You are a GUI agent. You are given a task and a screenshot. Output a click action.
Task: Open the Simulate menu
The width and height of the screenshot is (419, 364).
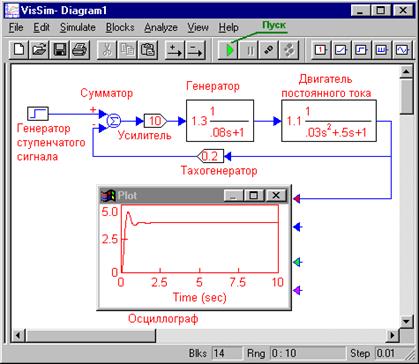(x=78, y=27)
